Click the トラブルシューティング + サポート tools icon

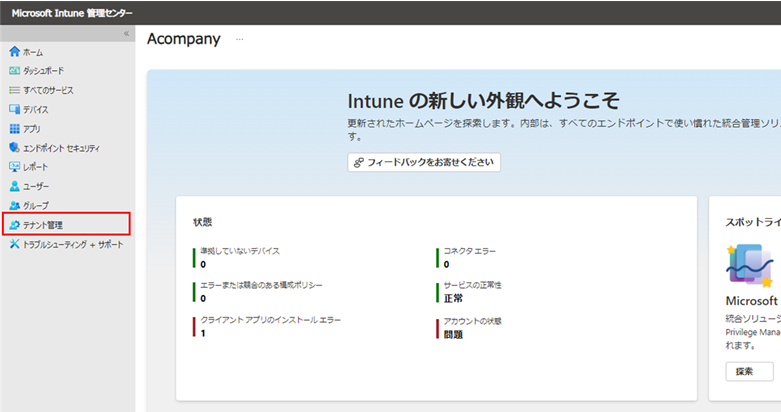click(14, 244)
